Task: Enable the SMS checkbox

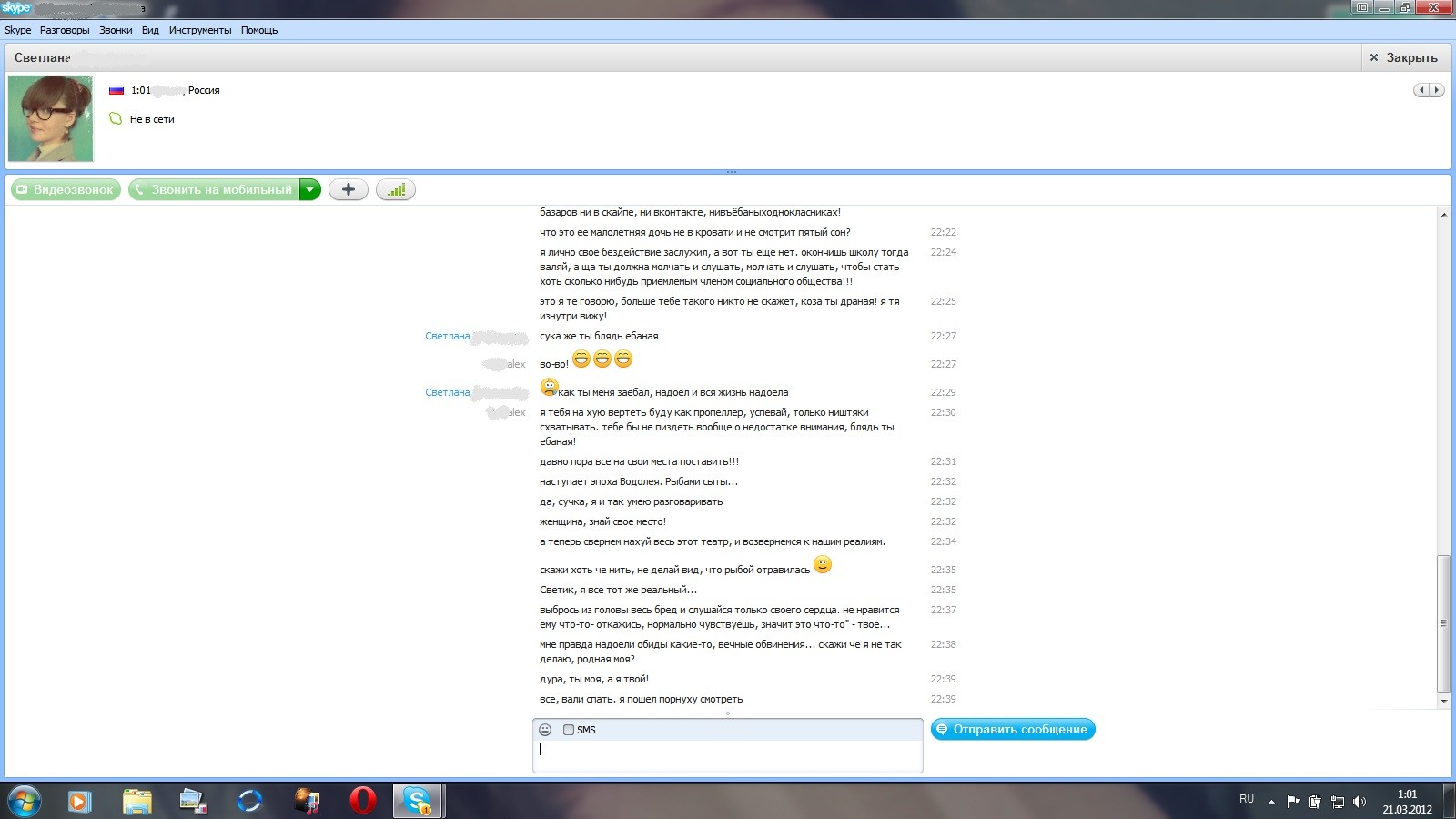Action: click(569, 730)
